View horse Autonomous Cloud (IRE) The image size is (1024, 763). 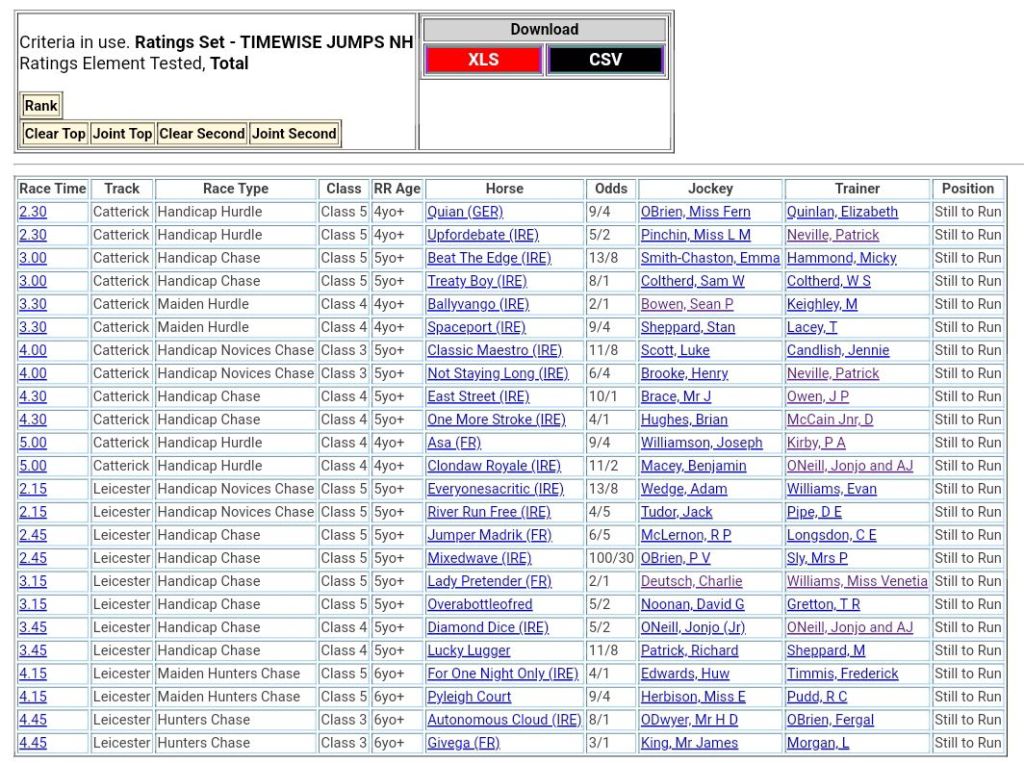(x=503, y=720)
